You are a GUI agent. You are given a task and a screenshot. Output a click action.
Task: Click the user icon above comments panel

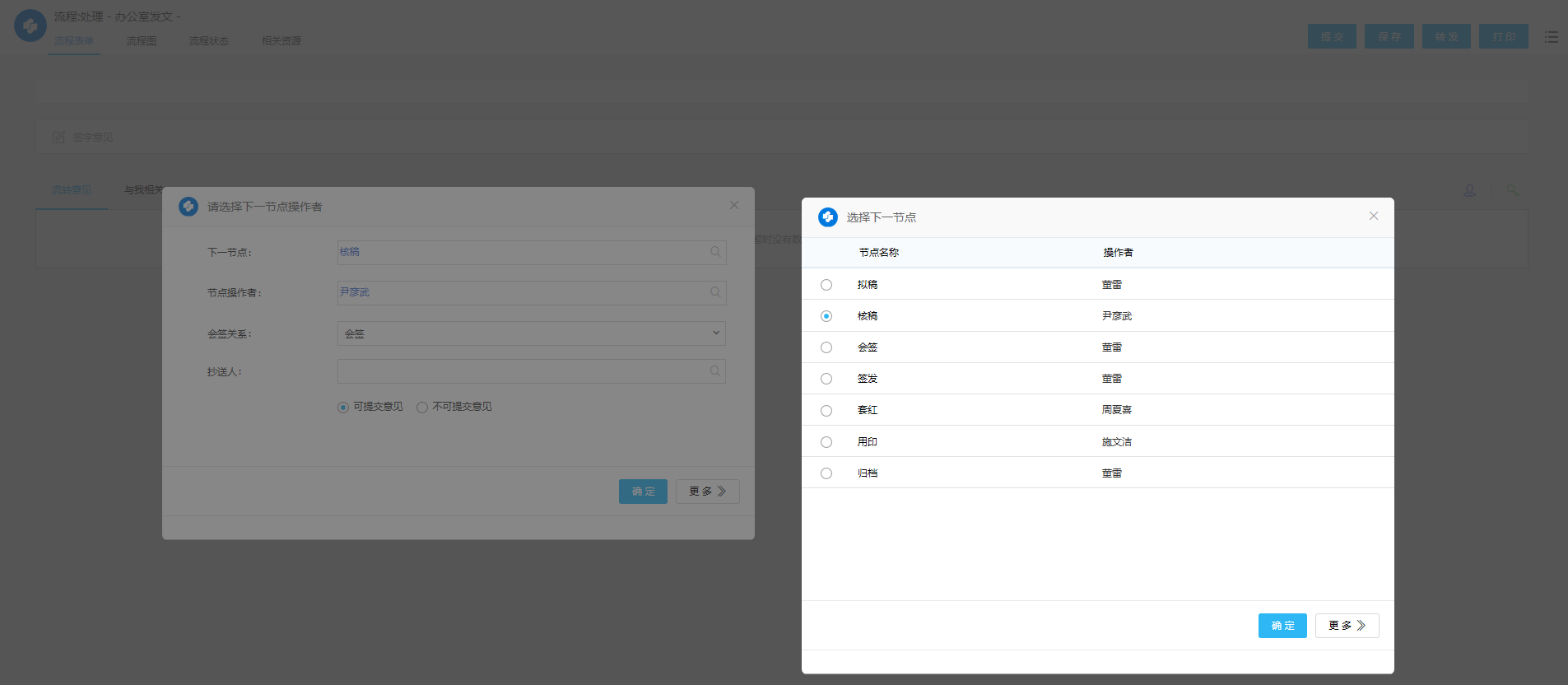click(1469, 190)
